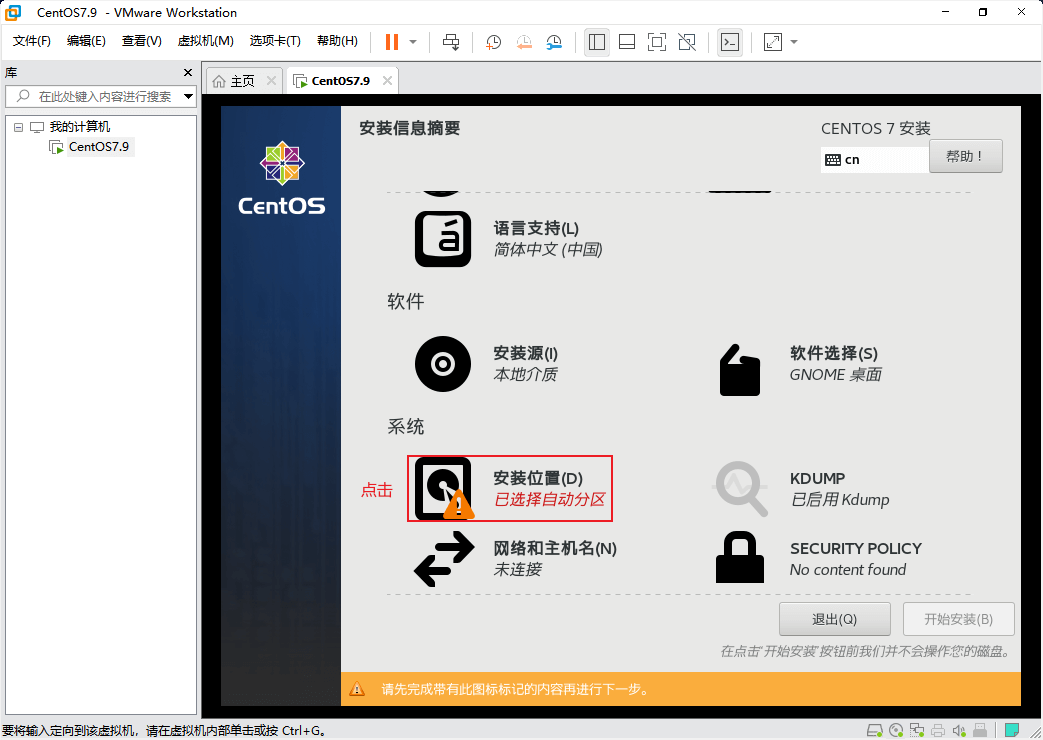
Task: Revert to the previous snapshot
Action: pyautogui.click(x=524, y=43)
